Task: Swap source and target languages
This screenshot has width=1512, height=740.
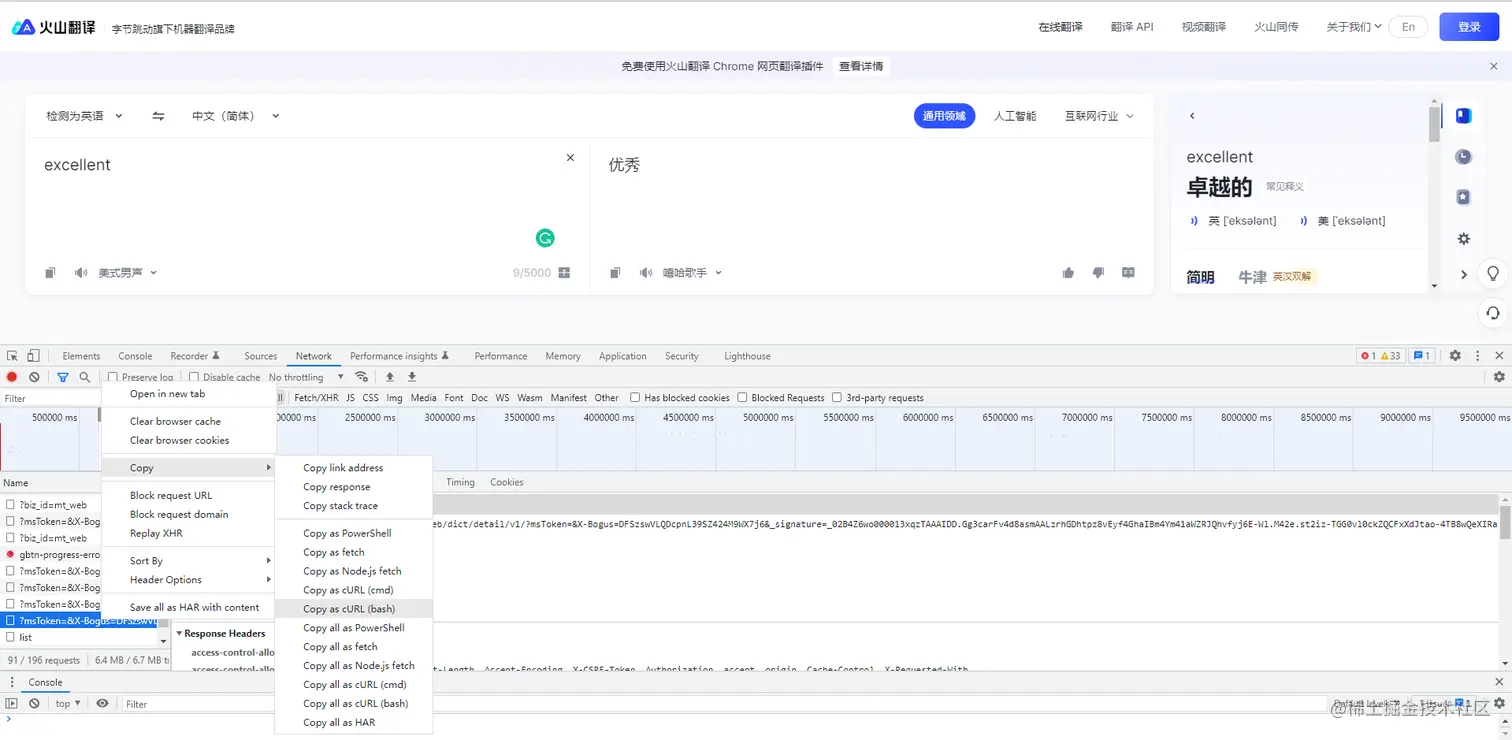Action: point(158,116)
